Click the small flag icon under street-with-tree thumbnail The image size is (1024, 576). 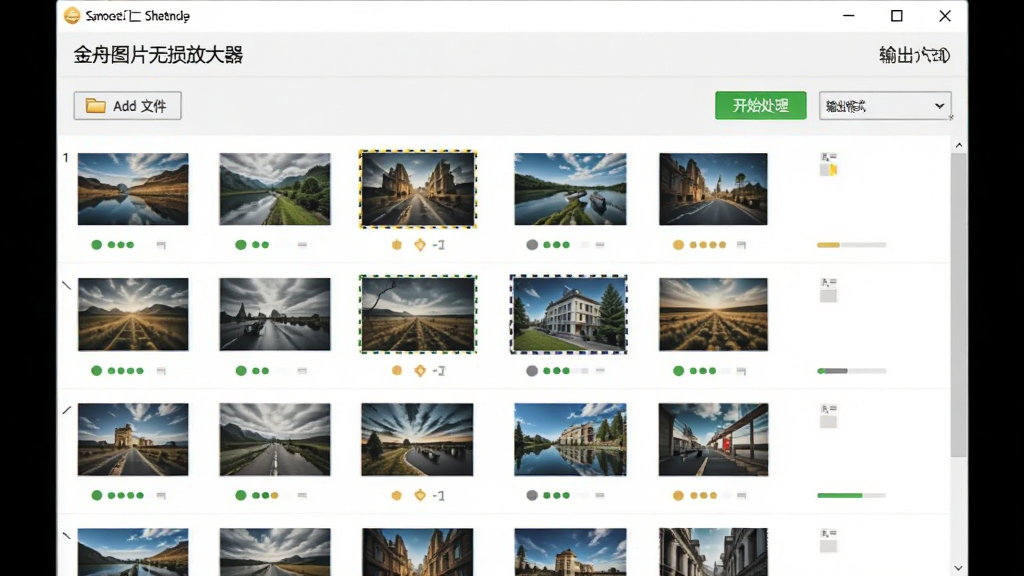point(741,245)
